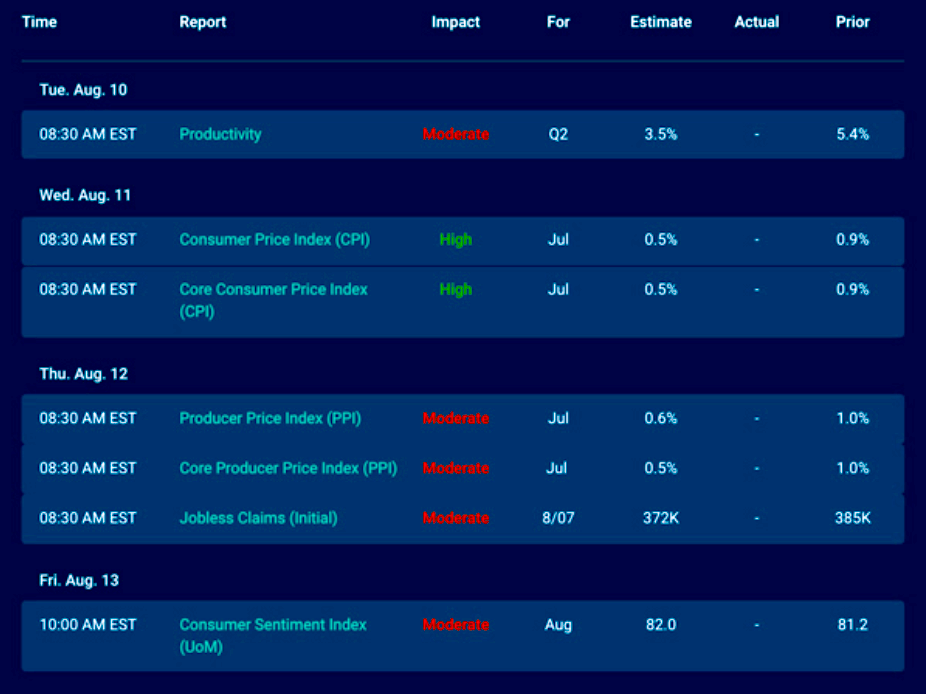Click the Producer Price Index (PPI) link

270,418
